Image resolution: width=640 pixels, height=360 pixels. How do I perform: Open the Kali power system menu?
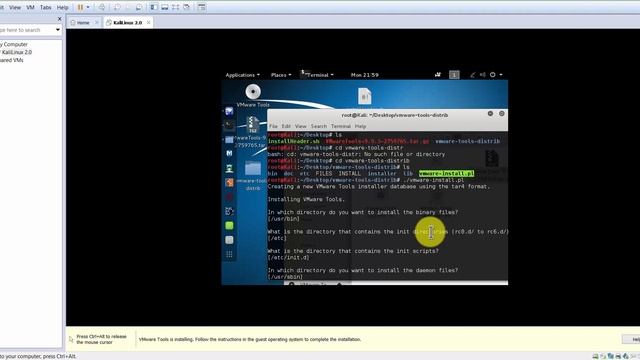[496, 75]
